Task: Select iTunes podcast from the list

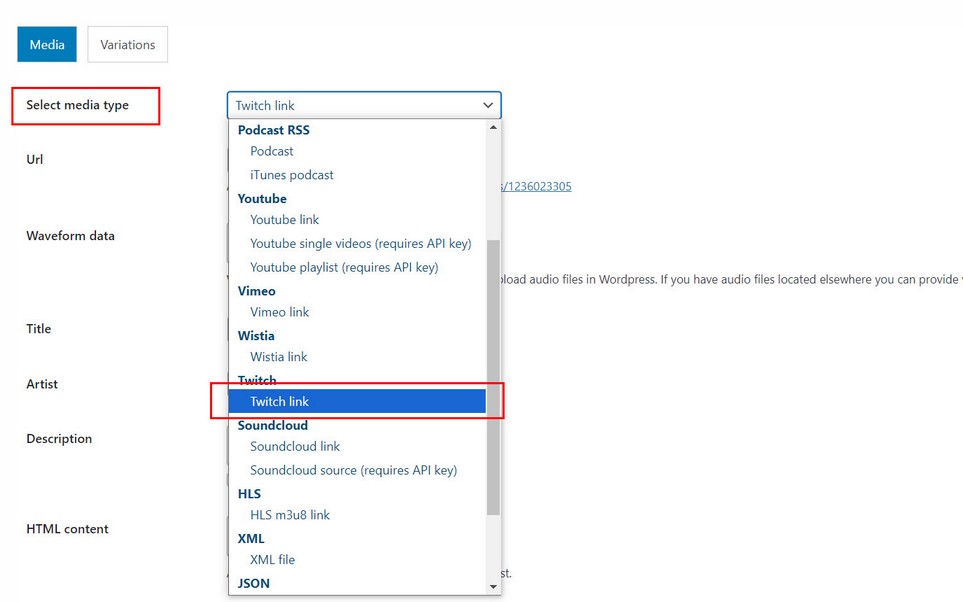Action: point(357,175)
